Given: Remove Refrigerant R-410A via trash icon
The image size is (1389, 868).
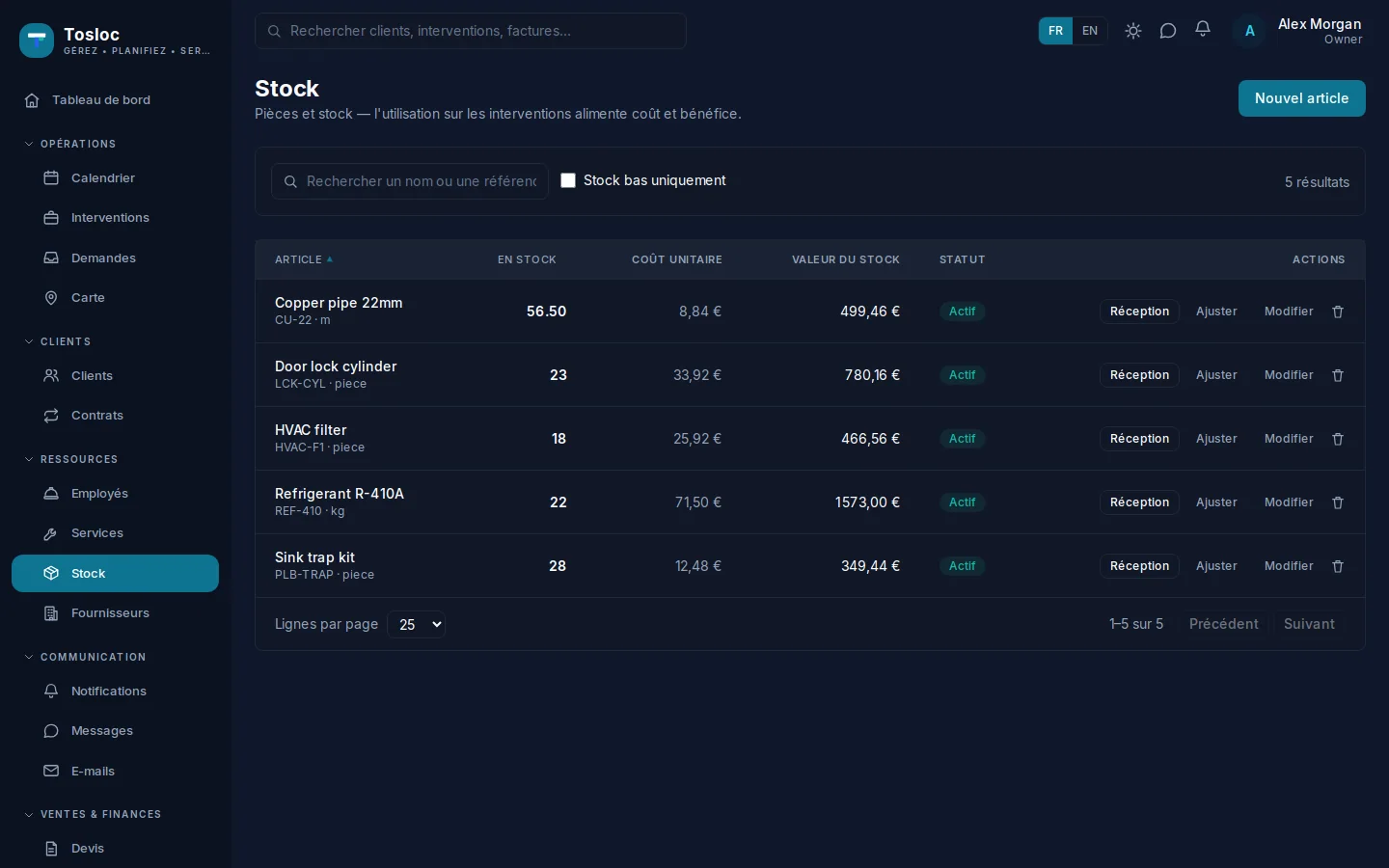Looking at the screenshot, I should (x=1338, y=502).
